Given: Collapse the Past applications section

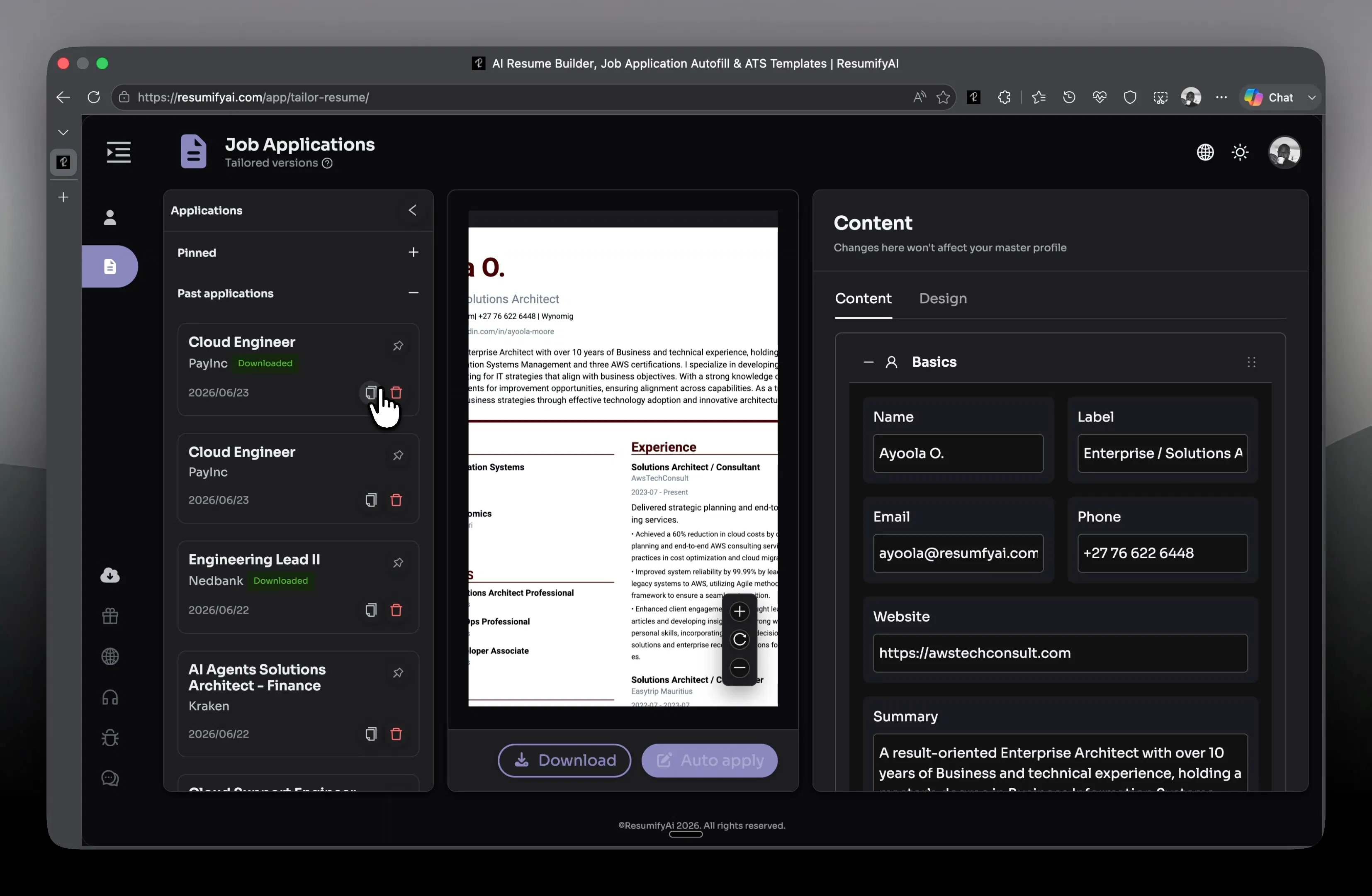Looking at the screenshot, I should click(x=414, y=293).
